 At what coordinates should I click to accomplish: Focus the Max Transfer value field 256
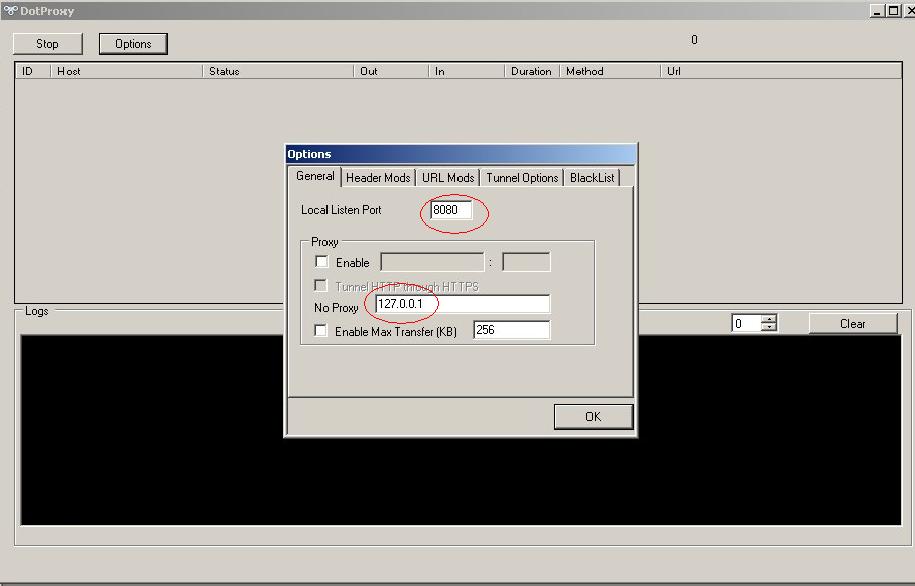(x=511, y=330)
